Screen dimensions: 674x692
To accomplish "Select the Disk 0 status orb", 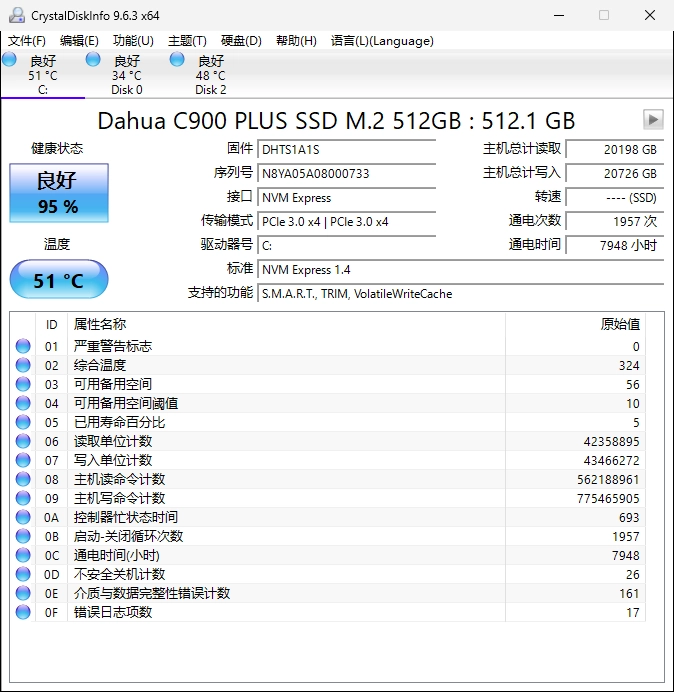I will coord(94,60).
